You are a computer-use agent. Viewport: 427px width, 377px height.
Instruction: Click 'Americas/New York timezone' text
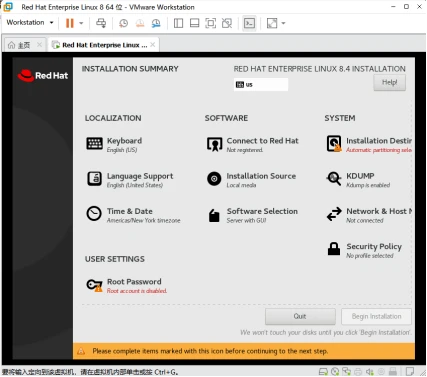(144, 220)
